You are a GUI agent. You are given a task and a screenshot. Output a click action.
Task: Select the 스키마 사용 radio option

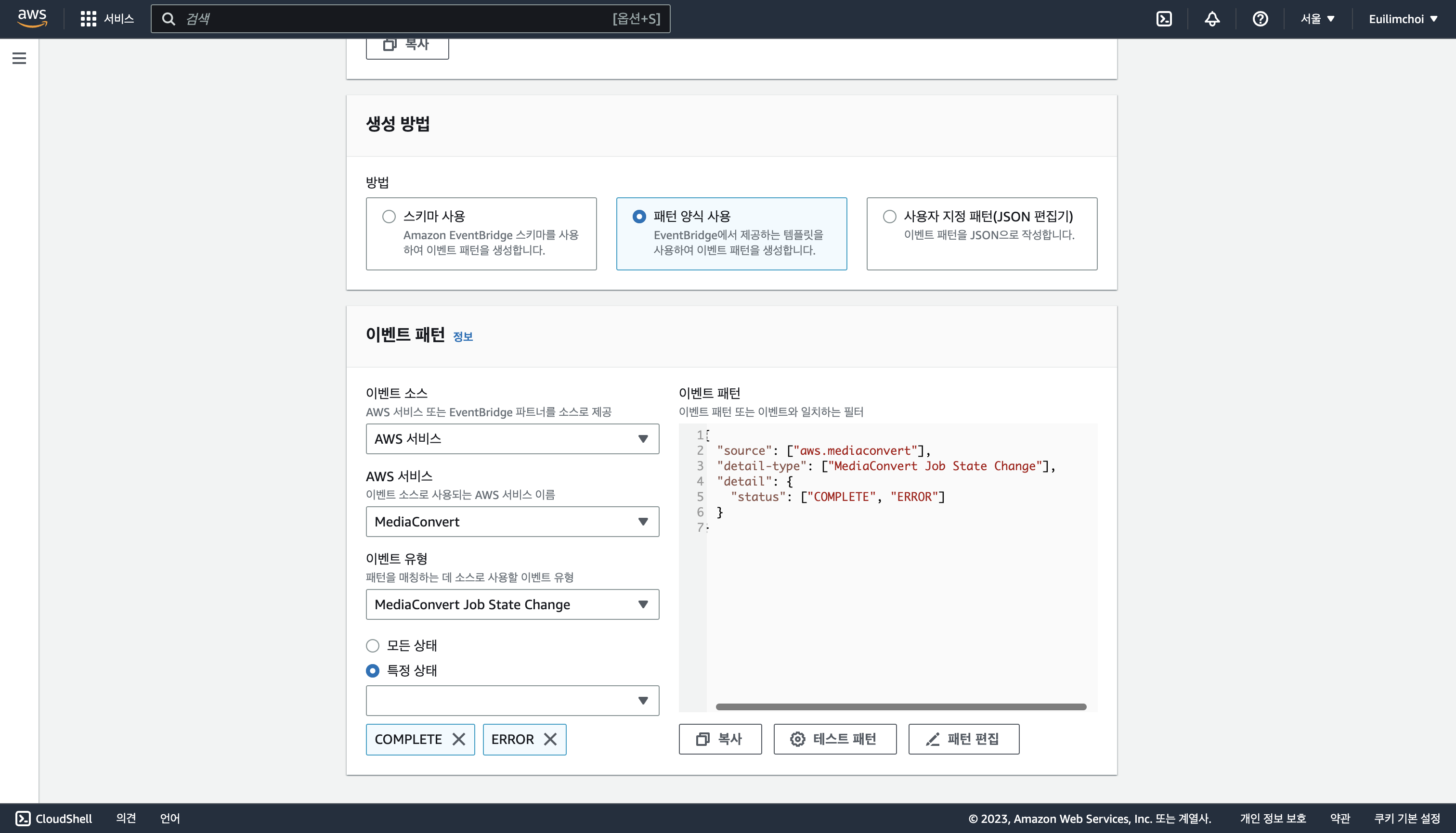click(389, 216)
